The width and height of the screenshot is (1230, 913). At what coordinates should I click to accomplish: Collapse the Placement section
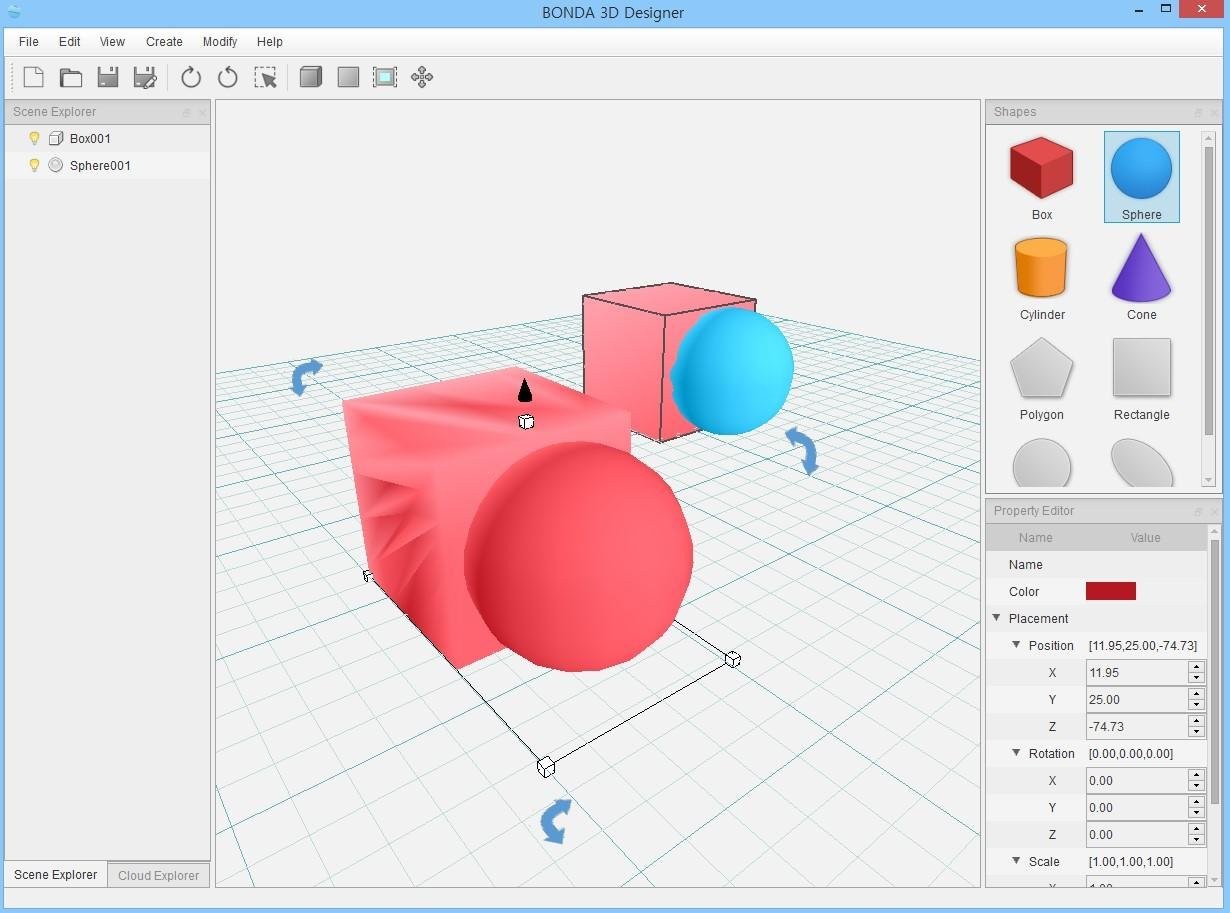point(997,618)
